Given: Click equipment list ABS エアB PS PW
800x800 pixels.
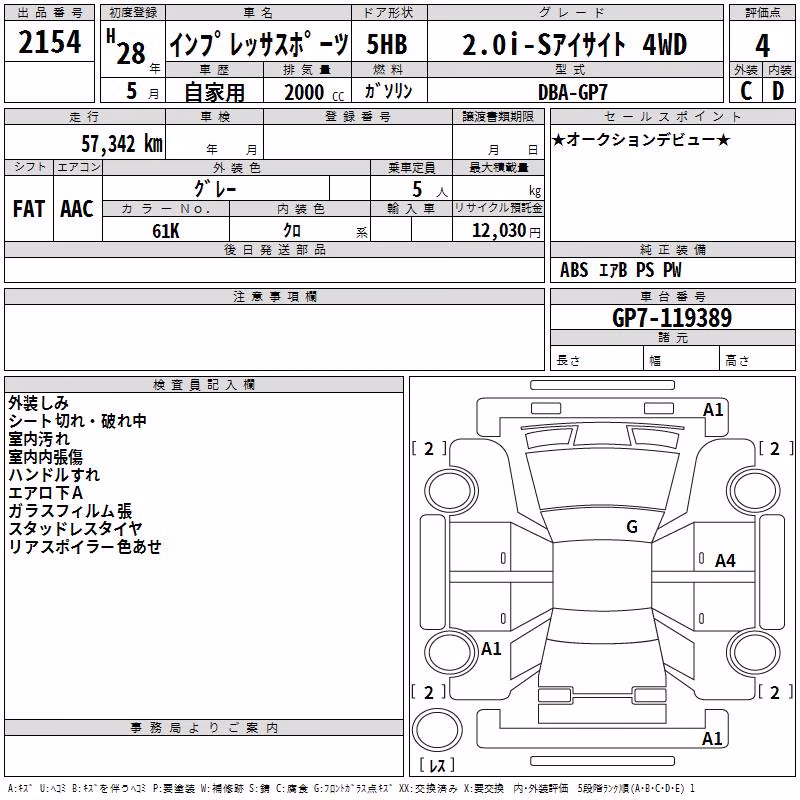Looking at the screenshot, I should point(620,270).
